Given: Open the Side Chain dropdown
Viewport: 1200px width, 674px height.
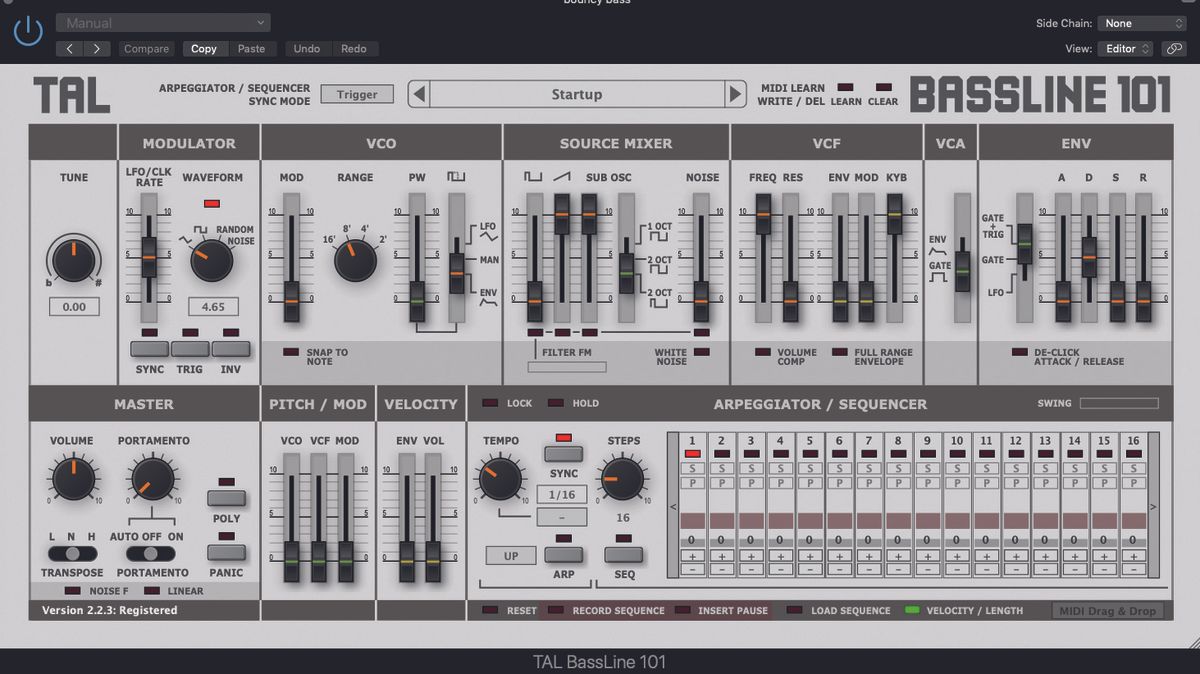Looking at the screenshot, I should coord(1140,22).
